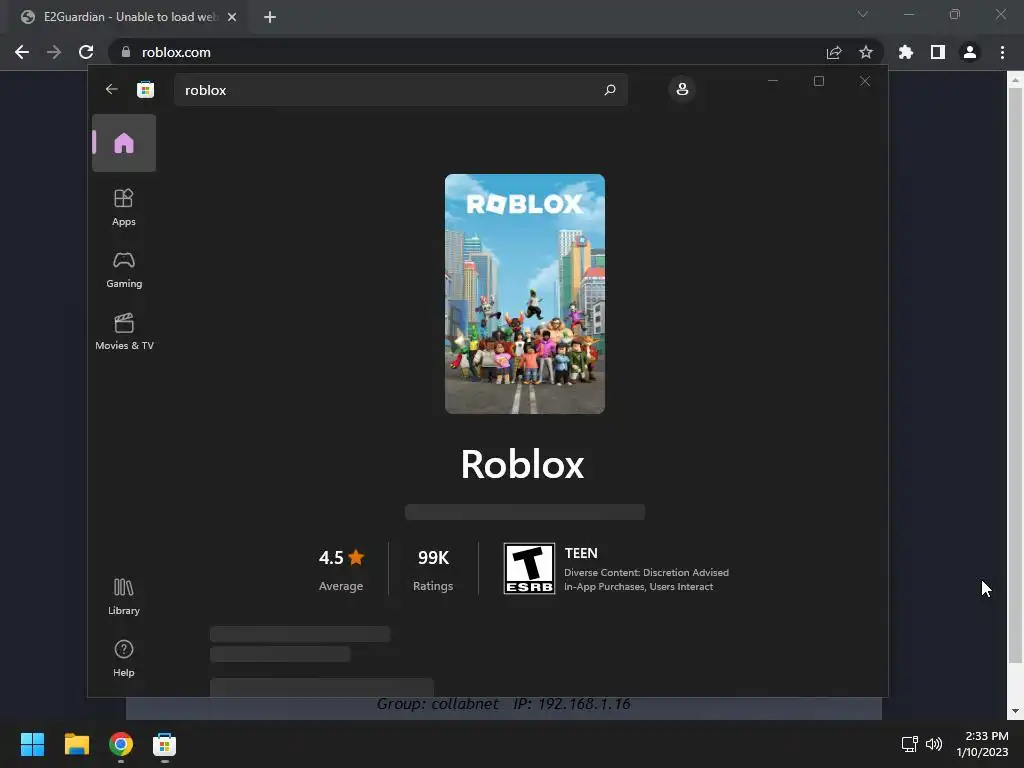
Task: Open Chrome extensions puzzle icon
Action: click(x=906, y=52)
